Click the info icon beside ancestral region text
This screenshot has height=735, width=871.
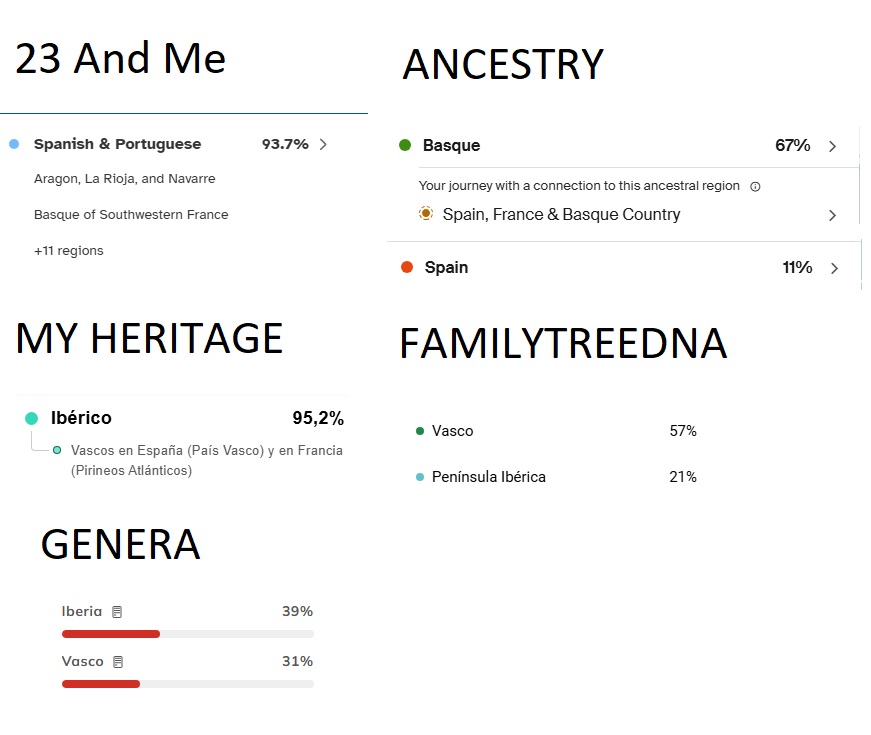tap(755, 186)
